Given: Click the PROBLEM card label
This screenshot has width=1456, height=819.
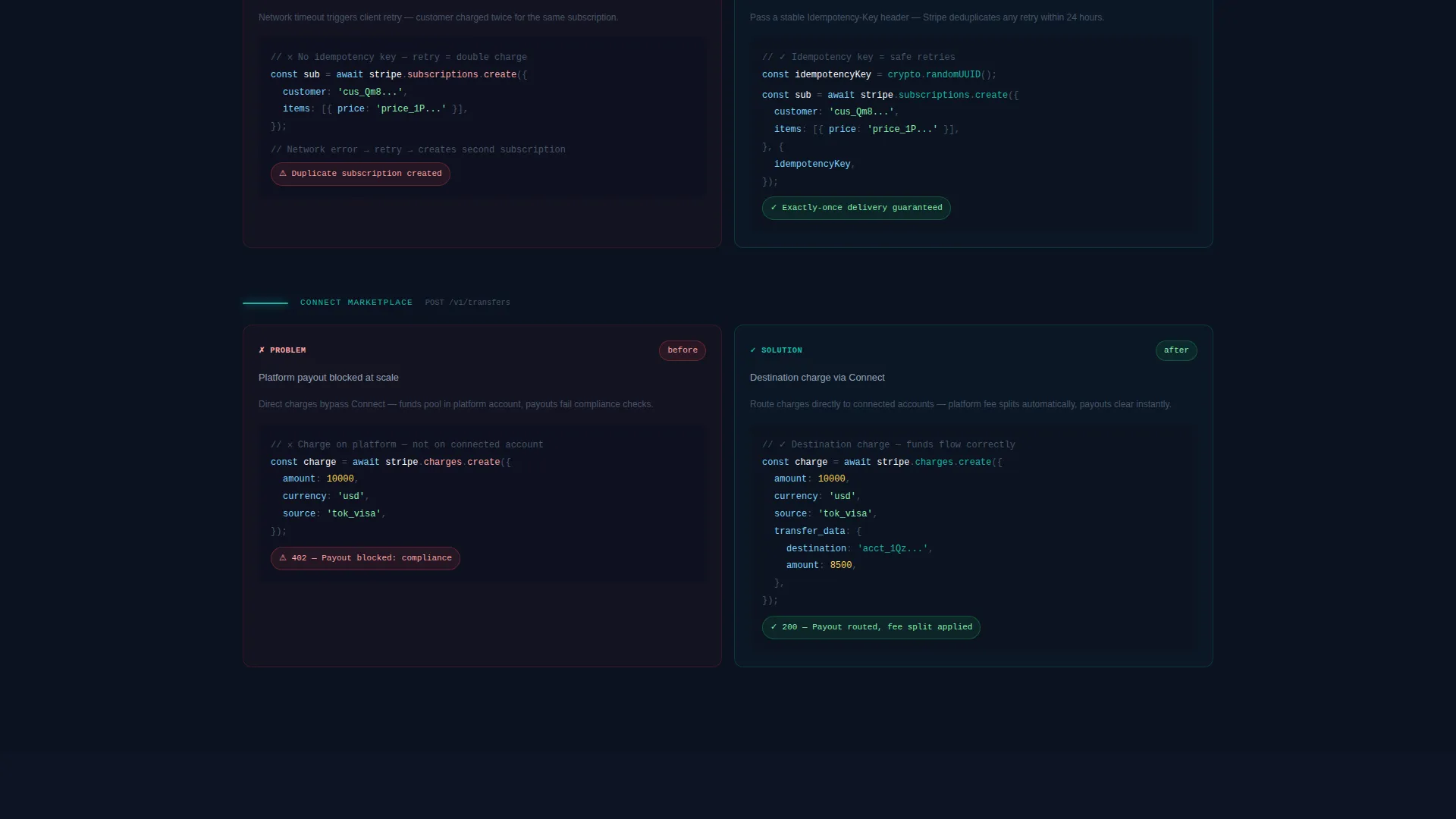Looking at the screenshot, I should pos(288,350).
